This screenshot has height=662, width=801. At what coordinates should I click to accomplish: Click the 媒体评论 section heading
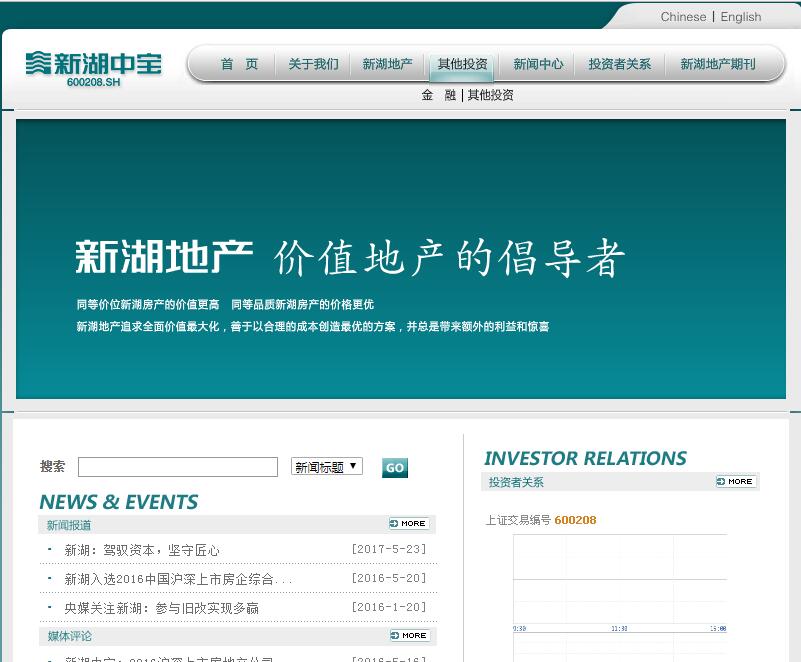[70, 636]
